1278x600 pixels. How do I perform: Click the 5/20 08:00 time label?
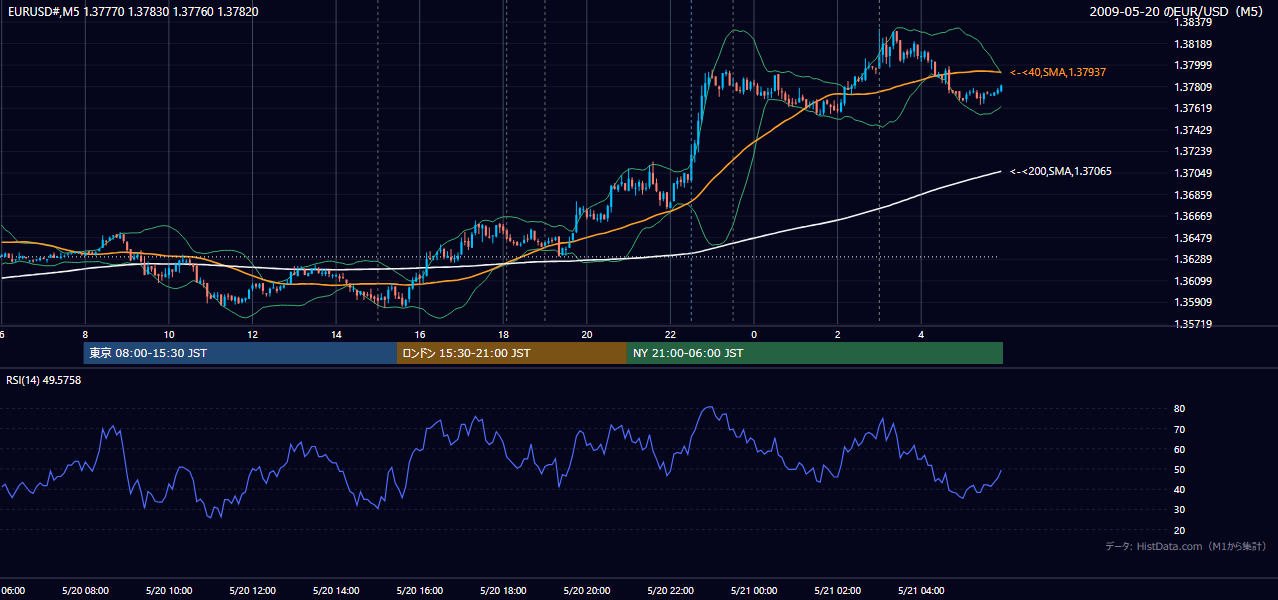[85, 591]
